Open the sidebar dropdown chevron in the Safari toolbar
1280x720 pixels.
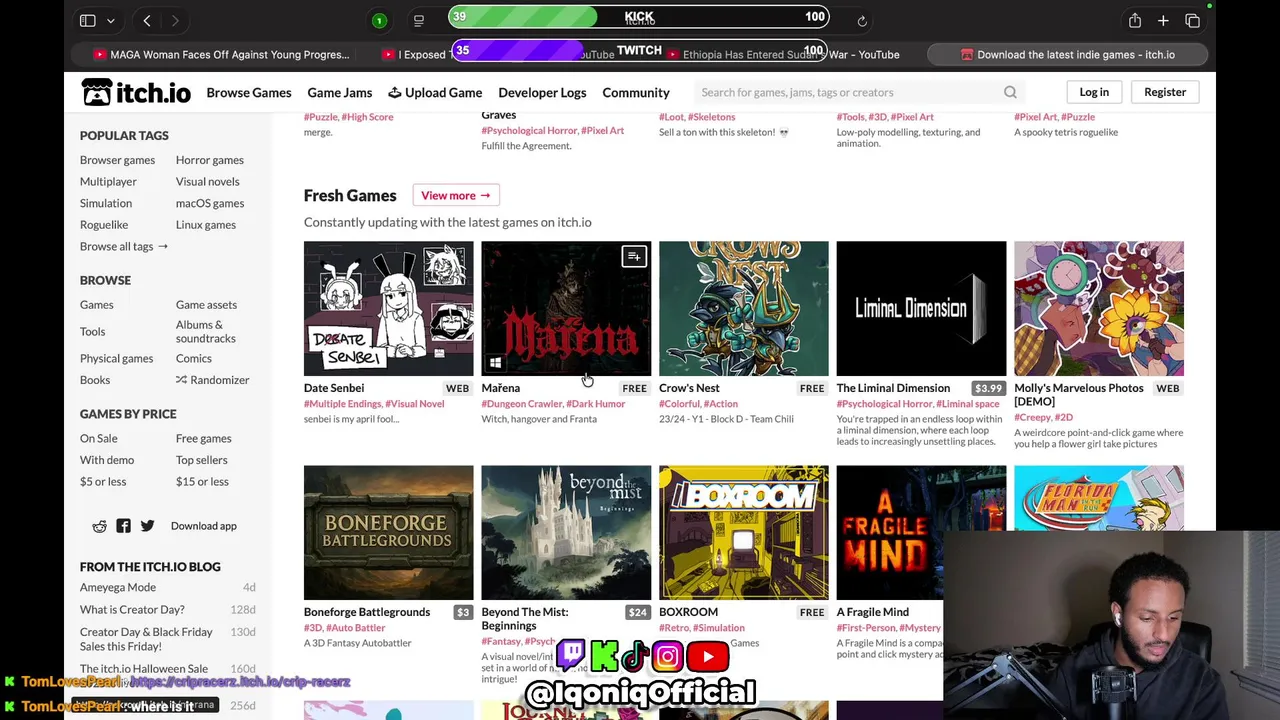pos(111,20)
